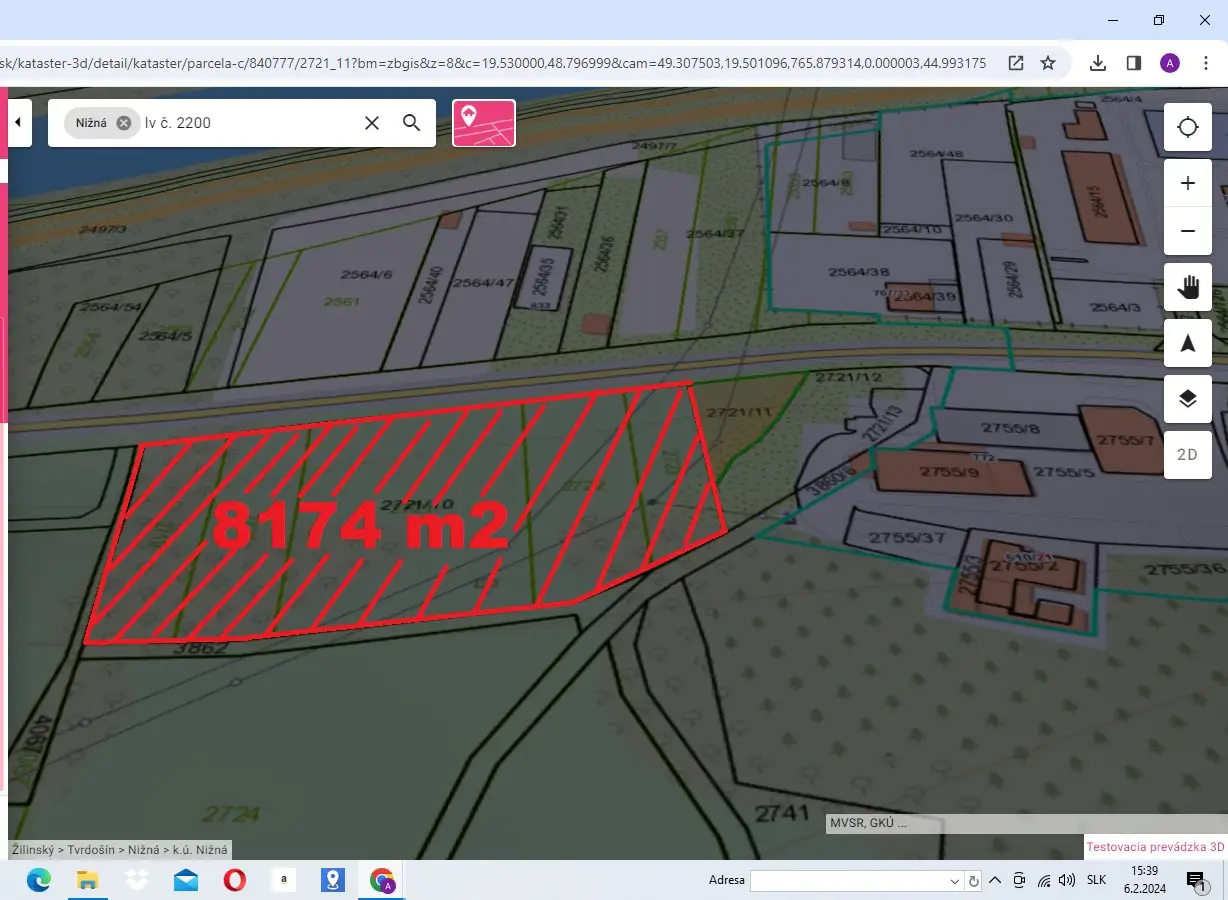Open Amazon app from taskbar

[284, 880]
